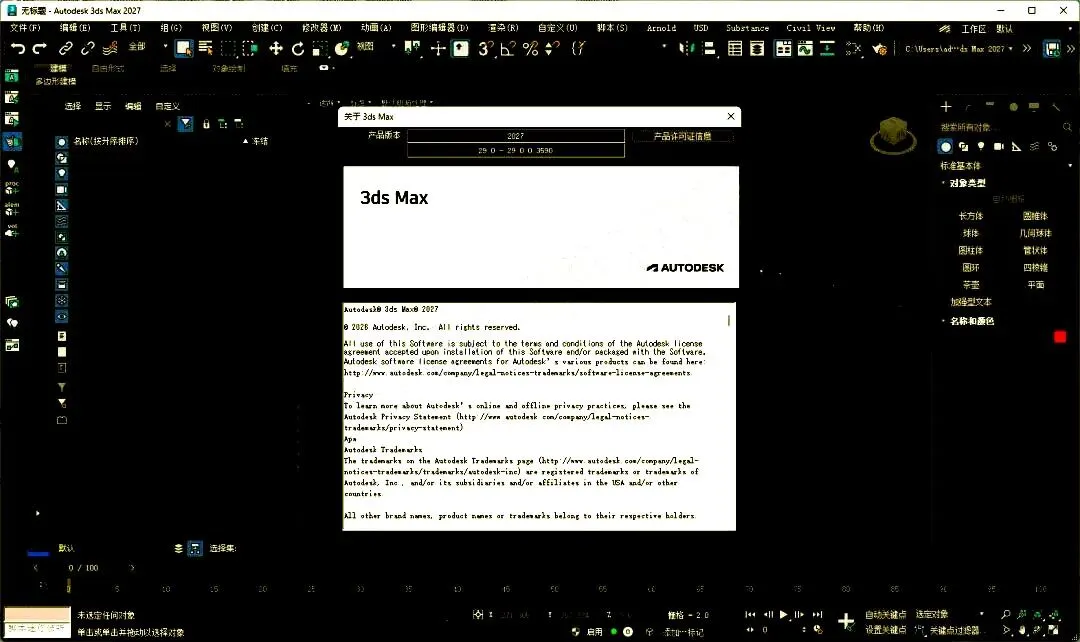The image size is (1080, 642).
Task: Toggle the Ribbon display icon
Action: [783, 48]
